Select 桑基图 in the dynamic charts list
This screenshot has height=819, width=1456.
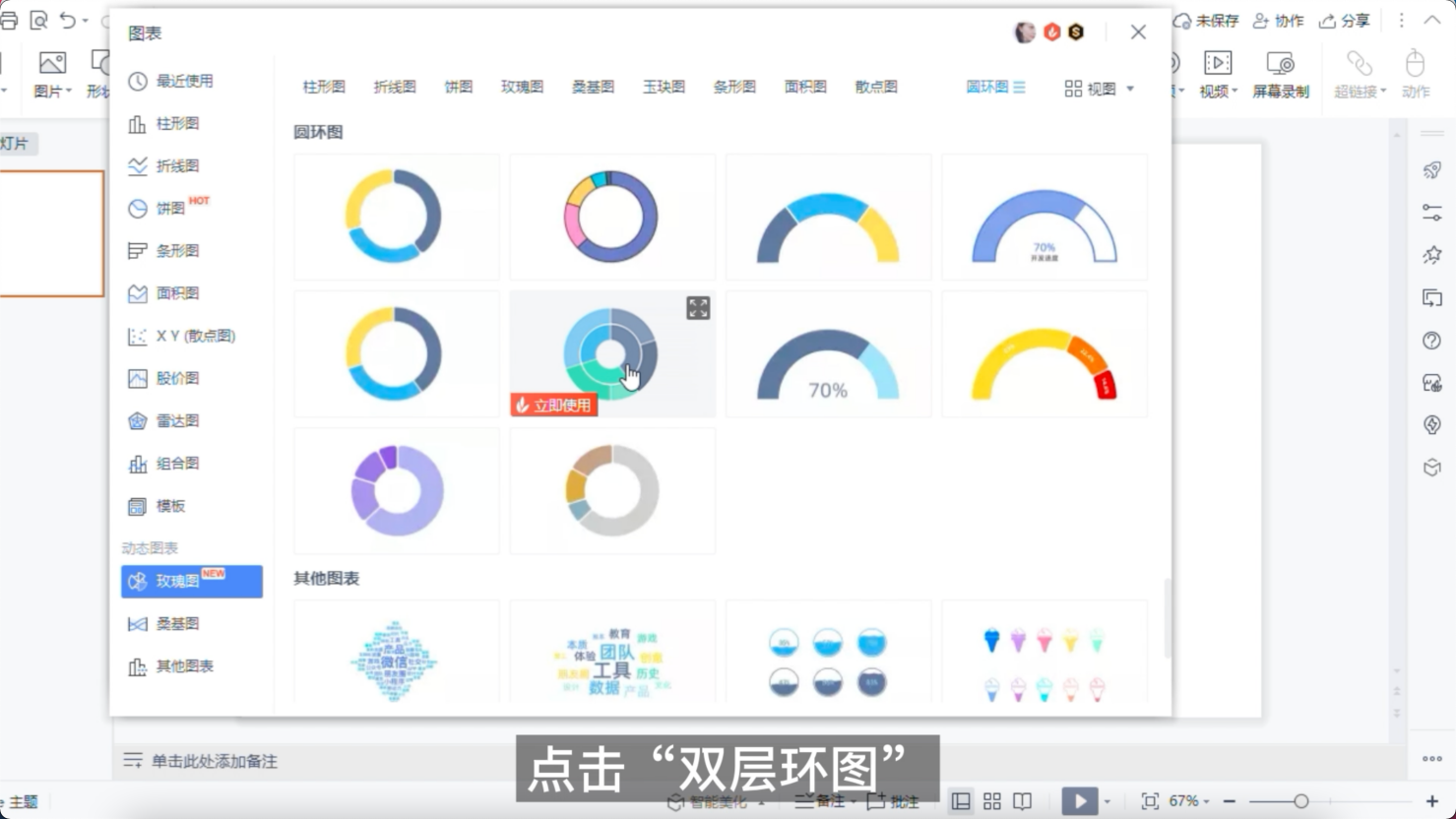[x=163, y=623]
